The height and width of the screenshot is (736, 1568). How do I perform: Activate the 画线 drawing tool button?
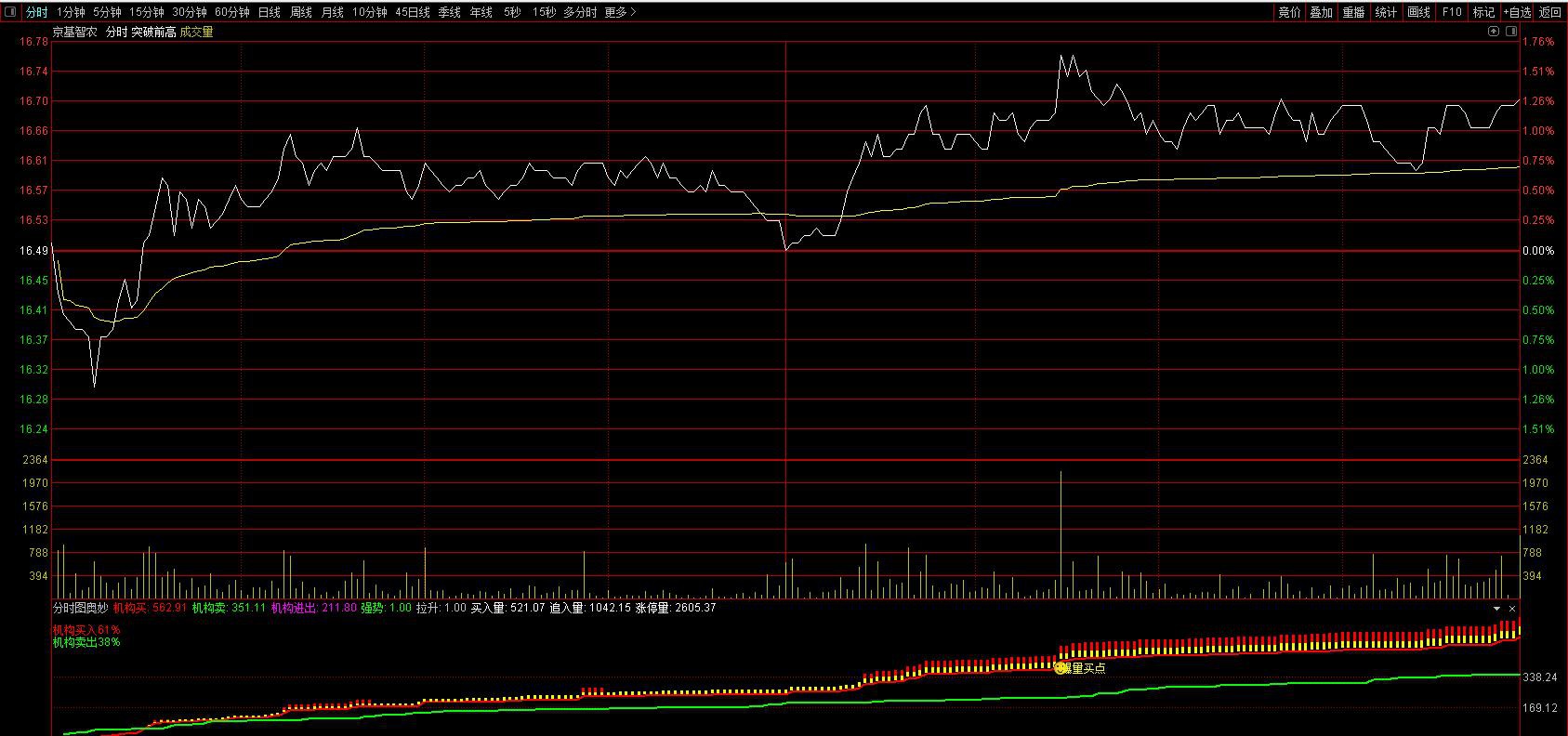pos(1418,12)
